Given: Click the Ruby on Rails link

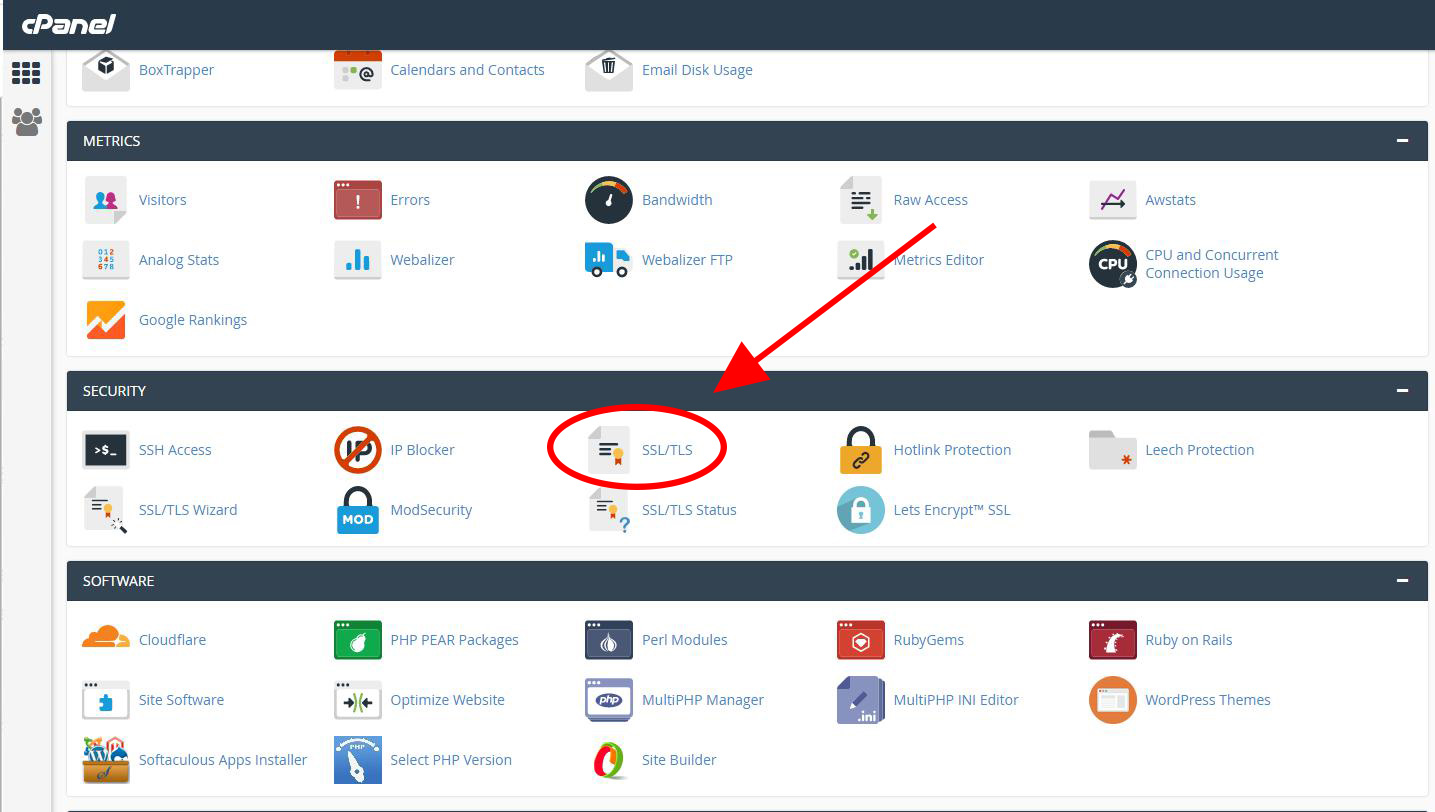Looking at the screenshot, I should click(1189, 640).
